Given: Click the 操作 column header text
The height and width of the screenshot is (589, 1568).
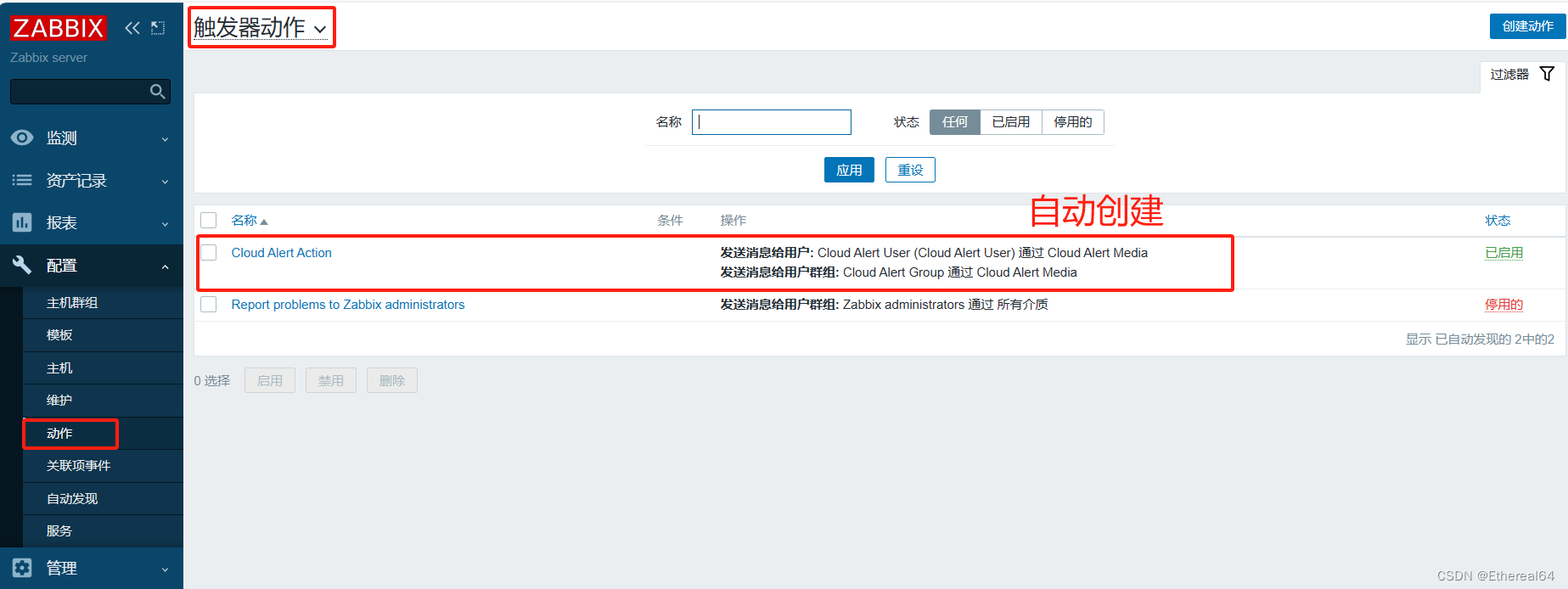Looking at the screenshot, I should [x=733, y=221].
